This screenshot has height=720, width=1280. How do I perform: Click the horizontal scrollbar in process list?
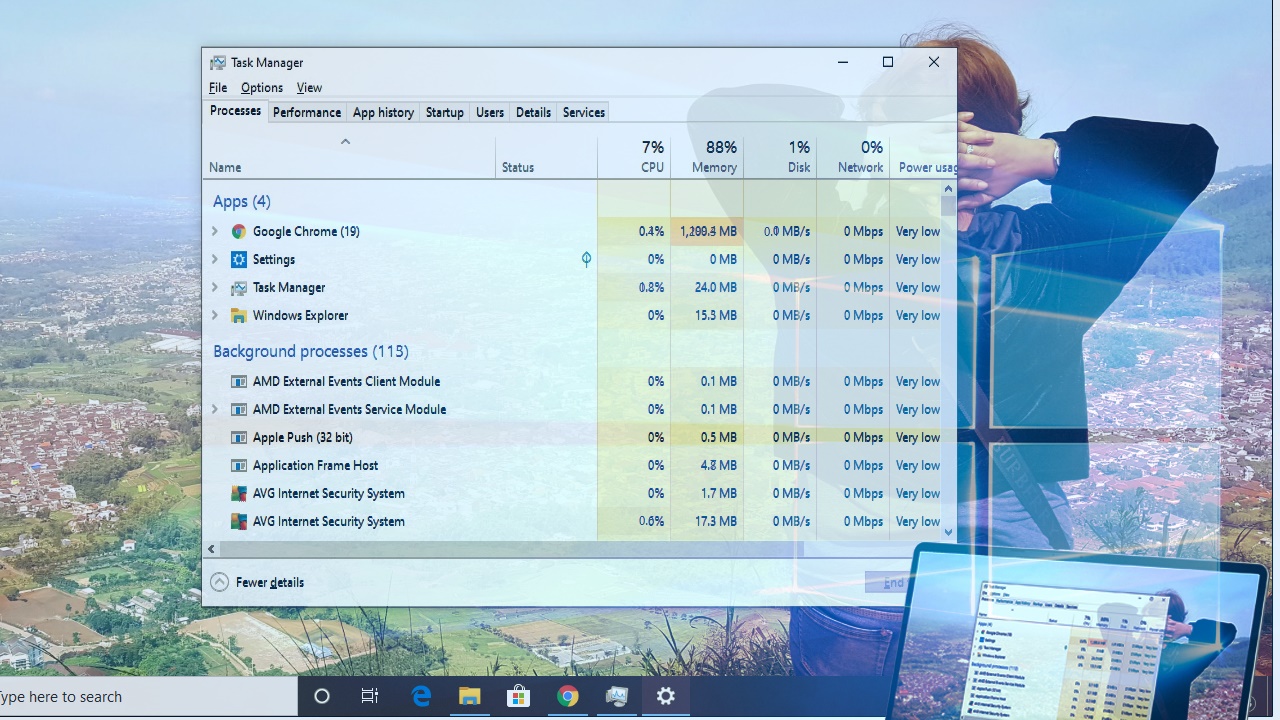510,549
